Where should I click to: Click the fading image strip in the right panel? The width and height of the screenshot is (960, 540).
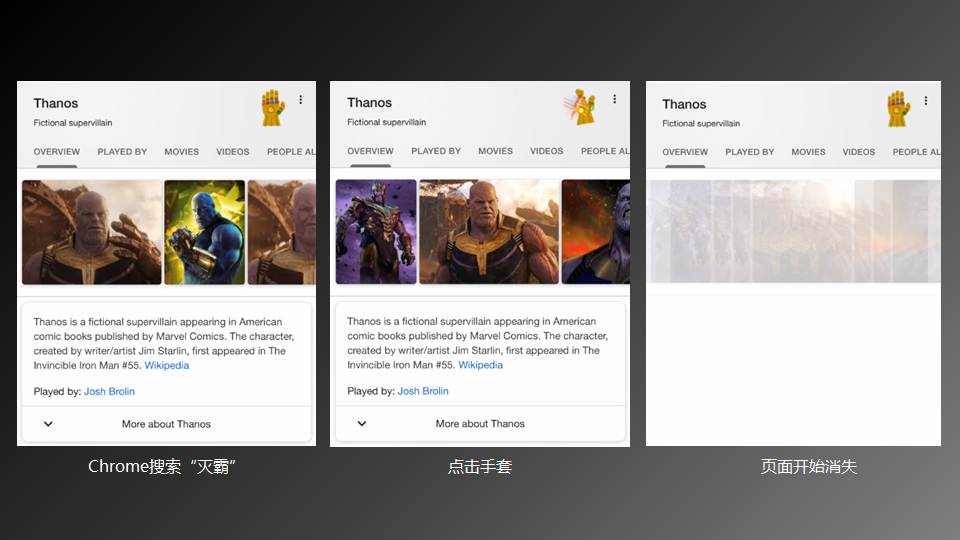click(795, 231)
